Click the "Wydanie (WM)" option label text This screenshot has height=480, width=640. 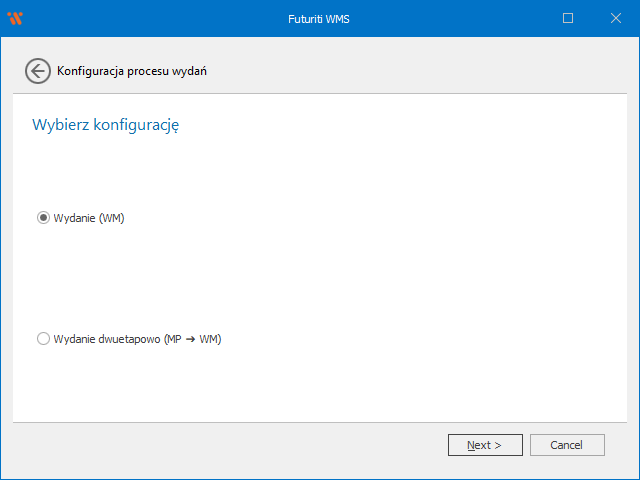point(88,218)
